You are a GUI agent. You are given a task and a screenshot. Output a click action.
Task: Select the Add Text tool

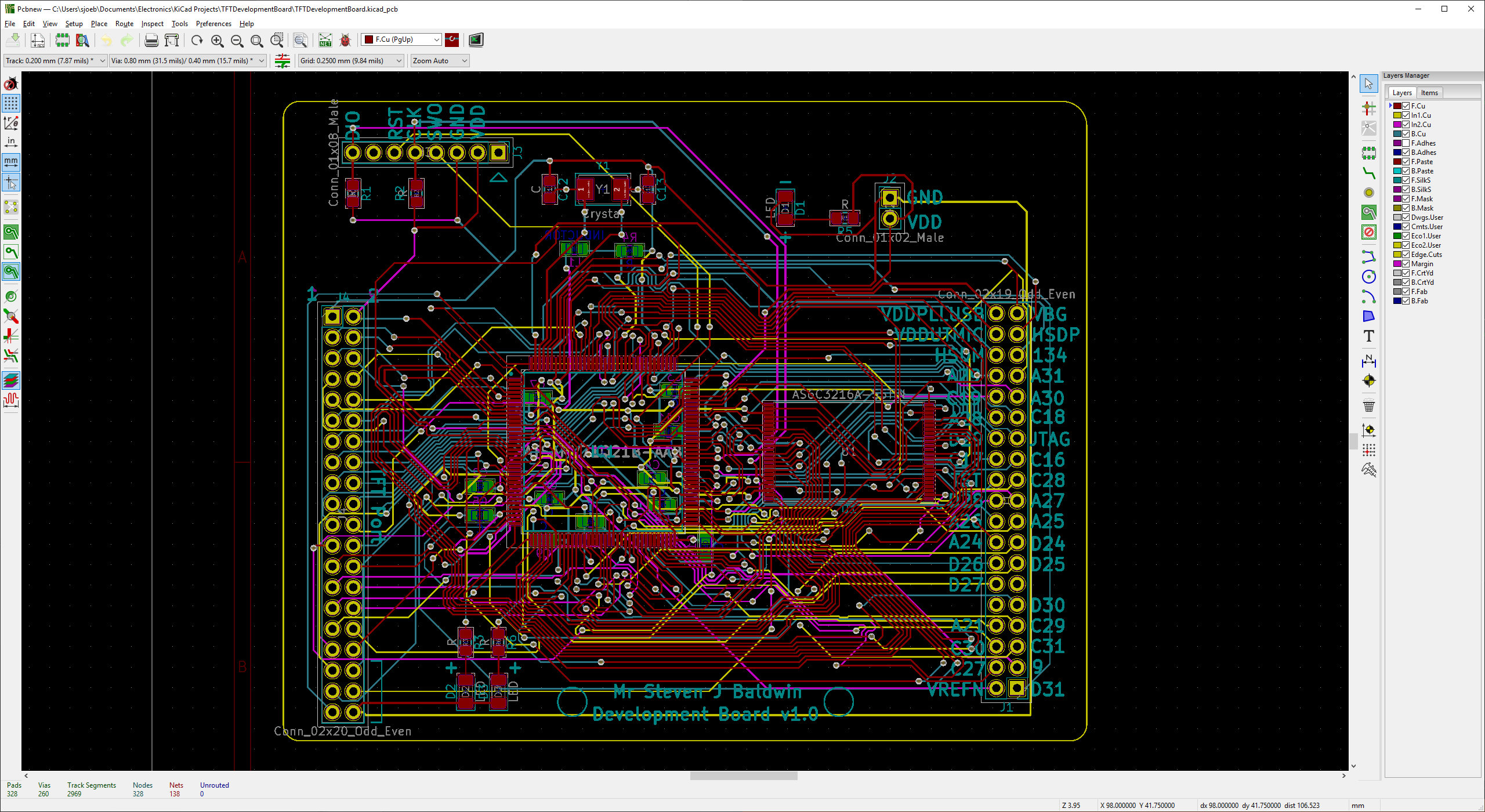pos(1368,336)
